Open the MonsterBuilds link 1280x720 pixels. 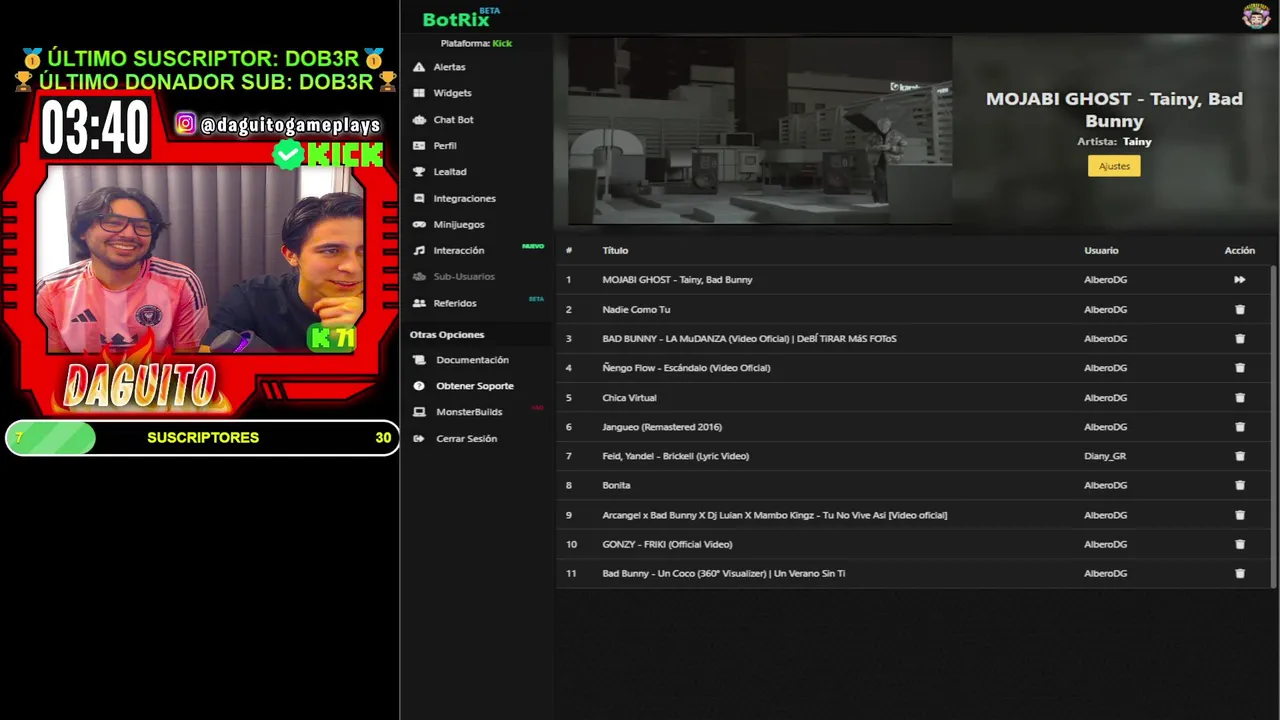click(469, 412)
